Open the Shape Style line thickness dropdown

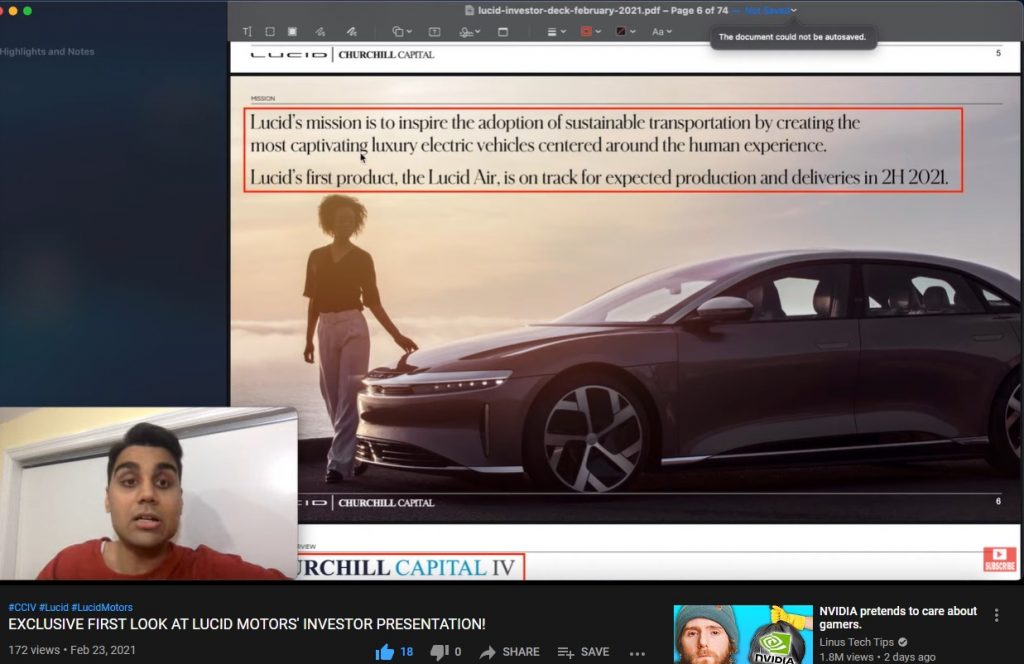pos(556,31)
